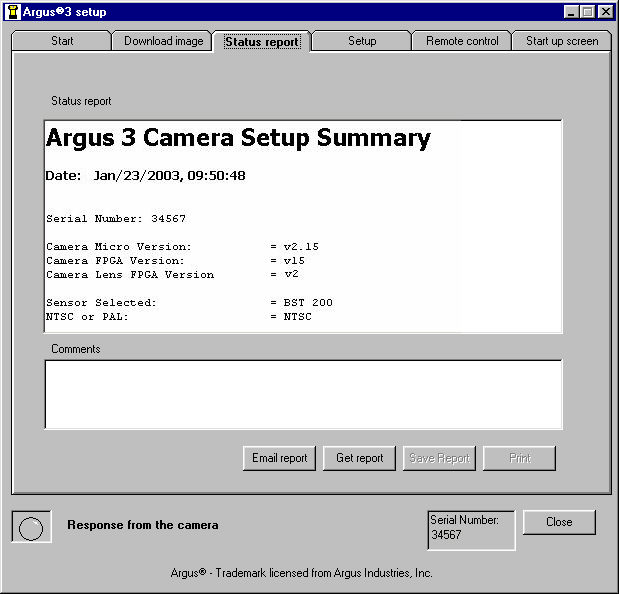Click the greyed-out Print button
Screen dimensions: 619x594
[x=520, y=458]
